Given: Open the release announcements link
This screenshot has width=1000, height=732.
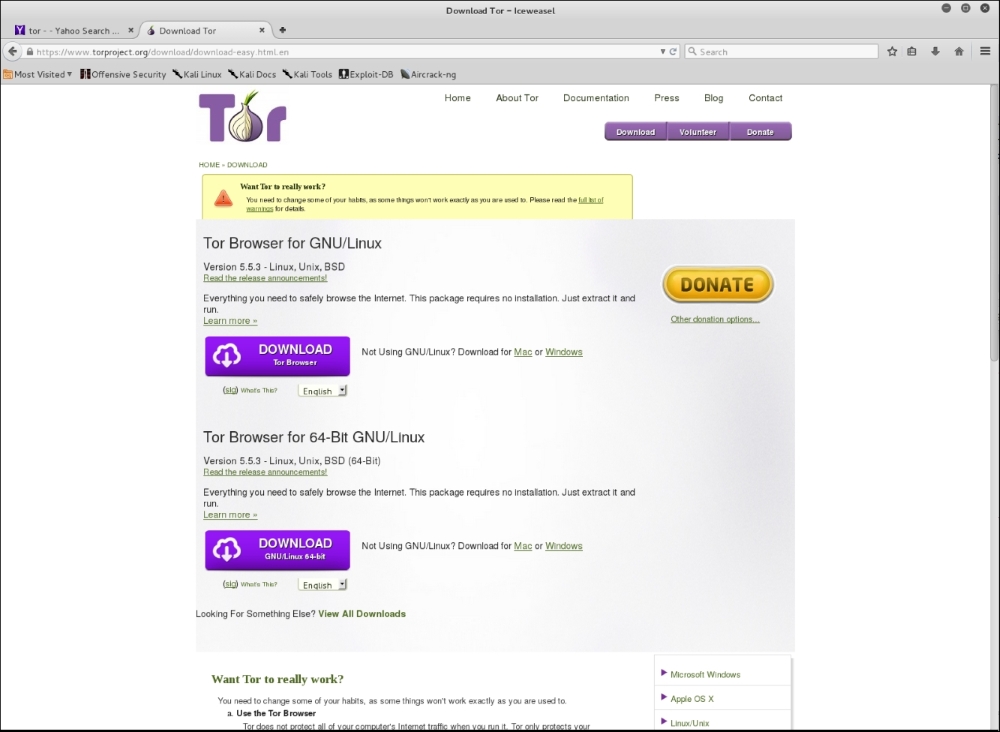Looking at the screenshot, I should [265, 278].
